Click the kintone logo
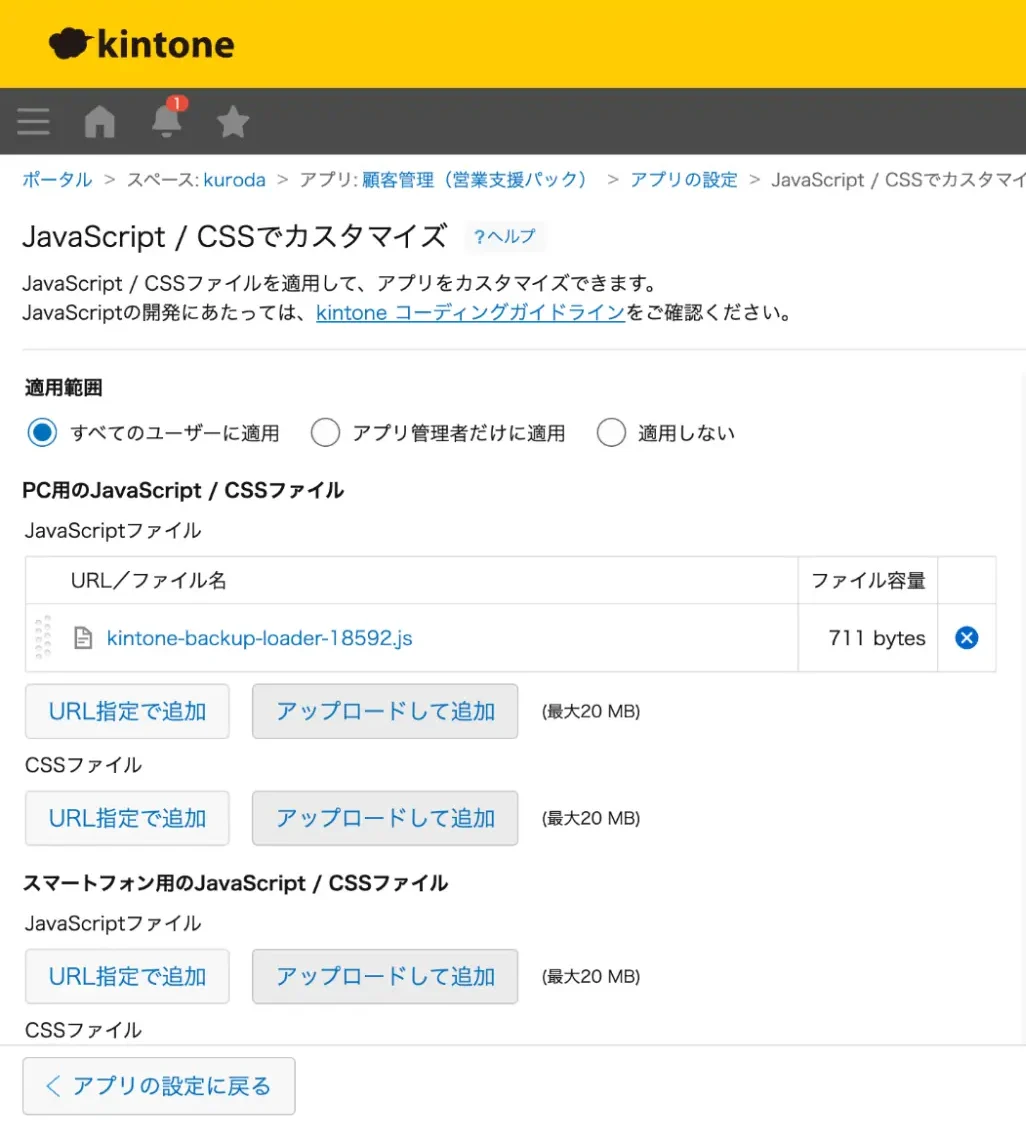Screen dimensions: 1026x1126 [141, 44]
